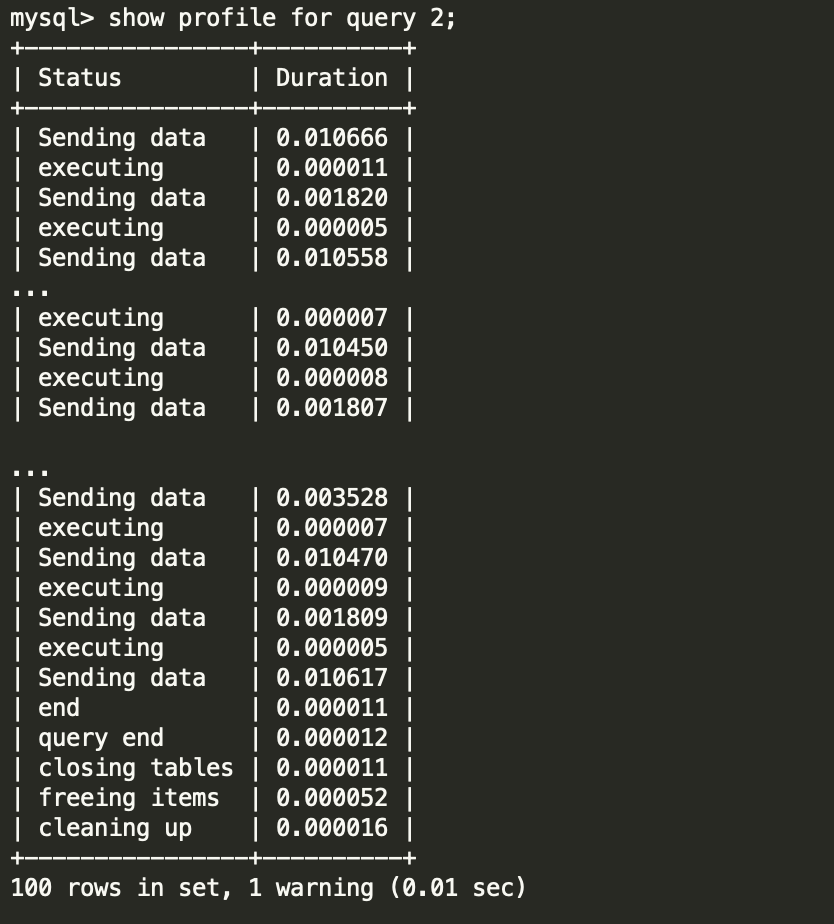834x924 pixels.
Task: Click the 0.010558 duration entry
Action: click(x=331, y=258)
